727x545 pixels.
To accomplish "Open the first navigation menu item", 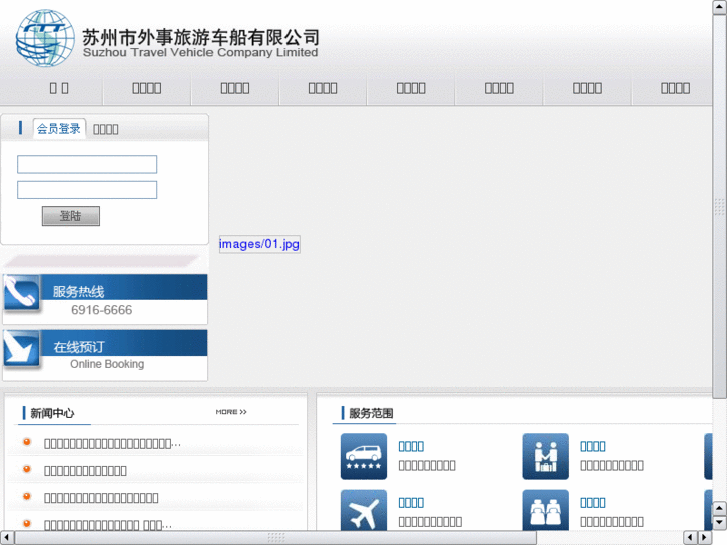I will pos(59,88).
